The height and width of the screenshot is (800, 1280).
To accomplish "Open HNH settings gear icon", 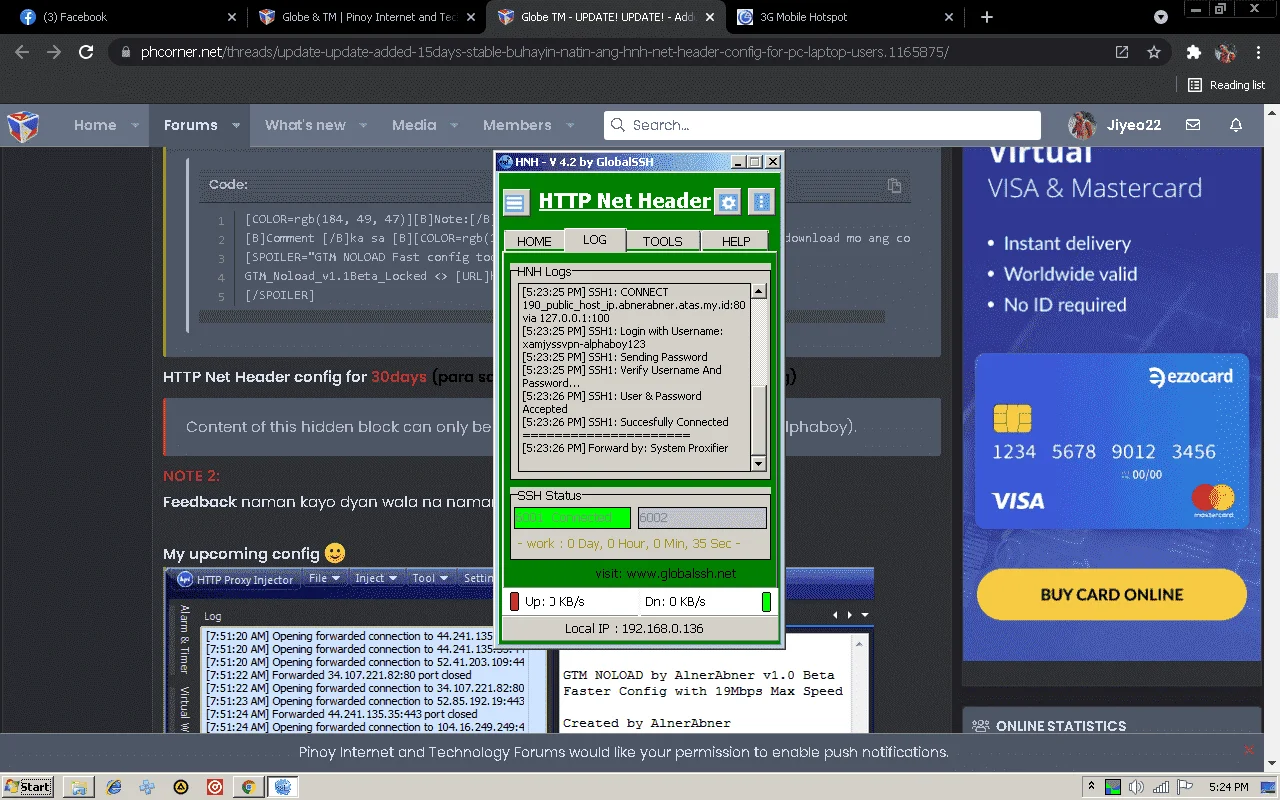I will [x=729, y=203].
